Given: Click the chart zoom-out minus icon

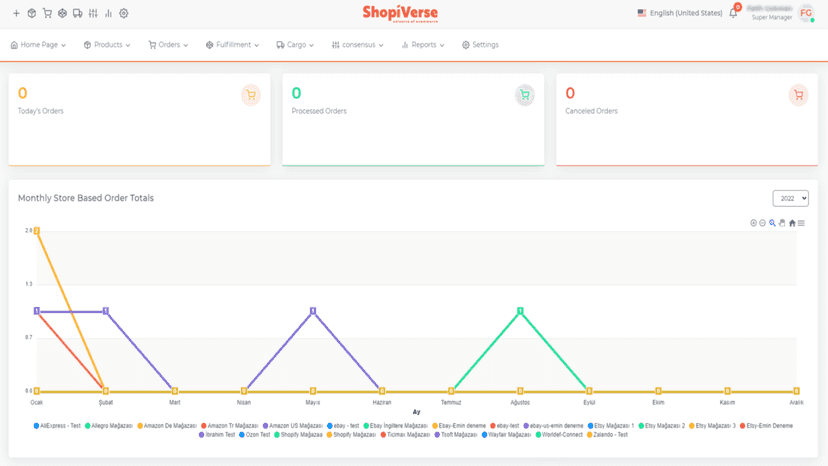Looking at the screenshot, I should [x=763, y=223].
